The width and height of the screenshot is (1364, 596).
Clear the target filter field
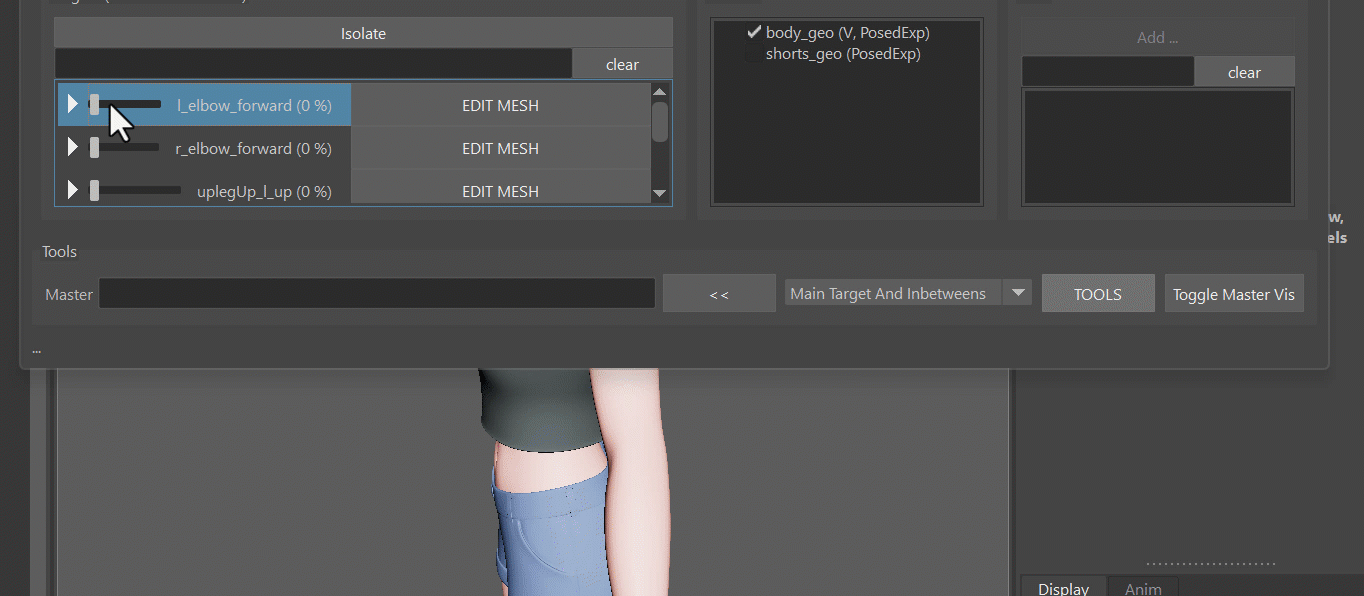[622, 64]
